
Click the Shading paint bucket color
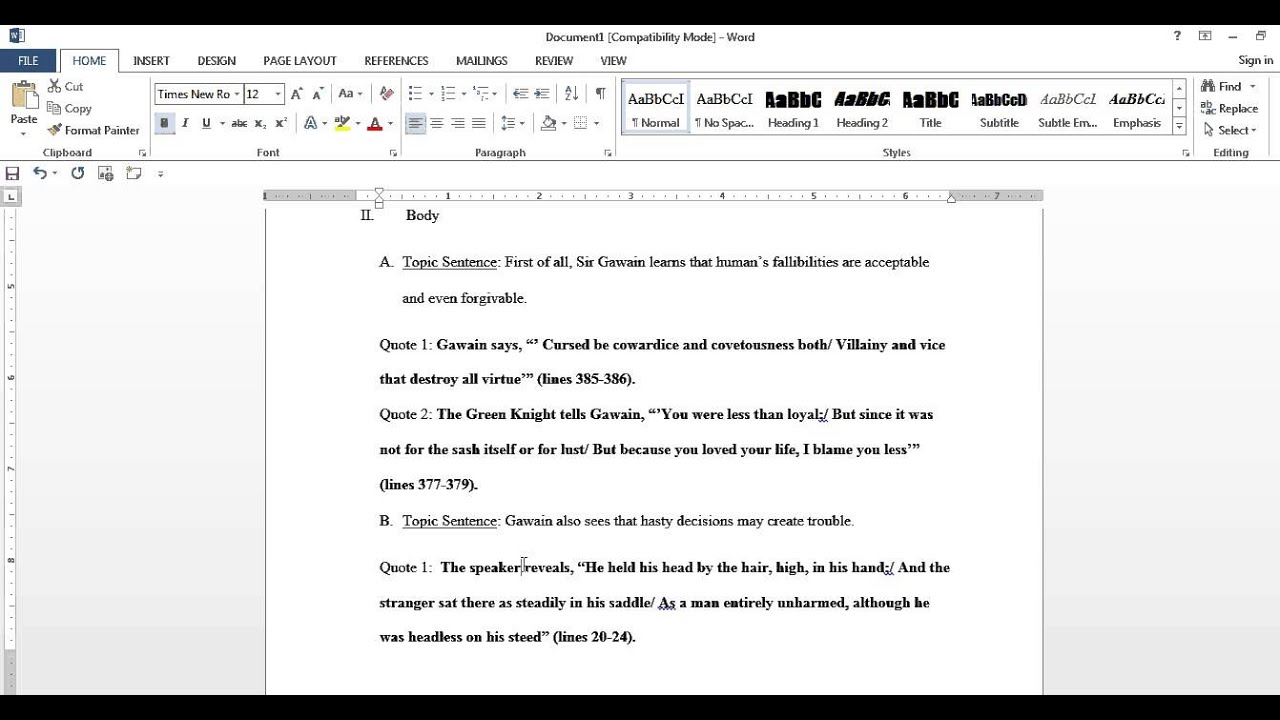pos(548,123)
